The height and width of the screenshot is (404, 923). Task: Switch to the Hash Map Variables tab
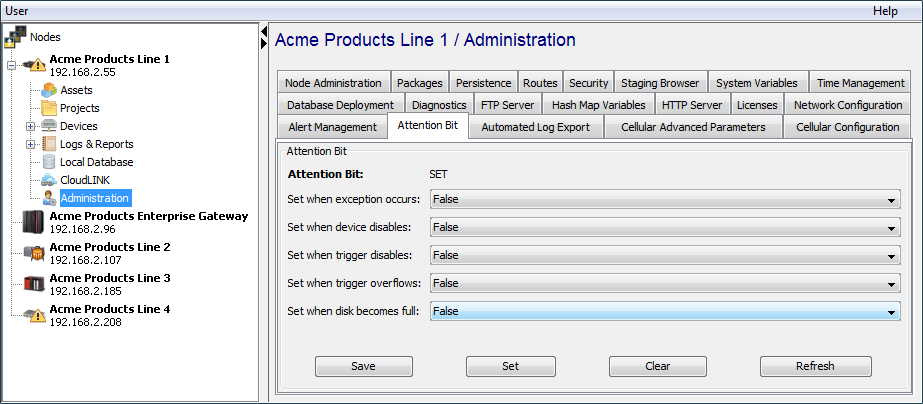[x=598, y=105]
